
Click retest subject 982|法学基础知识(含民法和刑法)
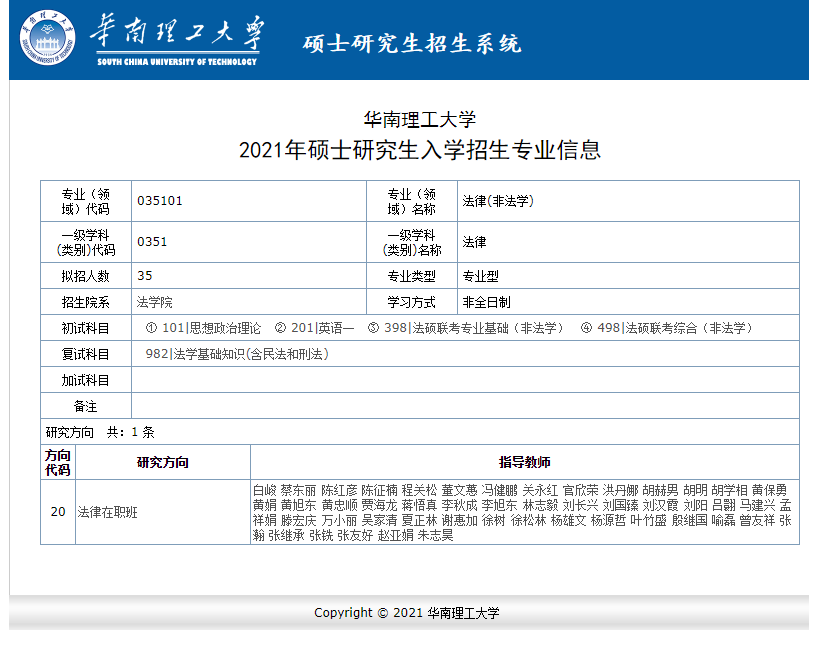238,354
